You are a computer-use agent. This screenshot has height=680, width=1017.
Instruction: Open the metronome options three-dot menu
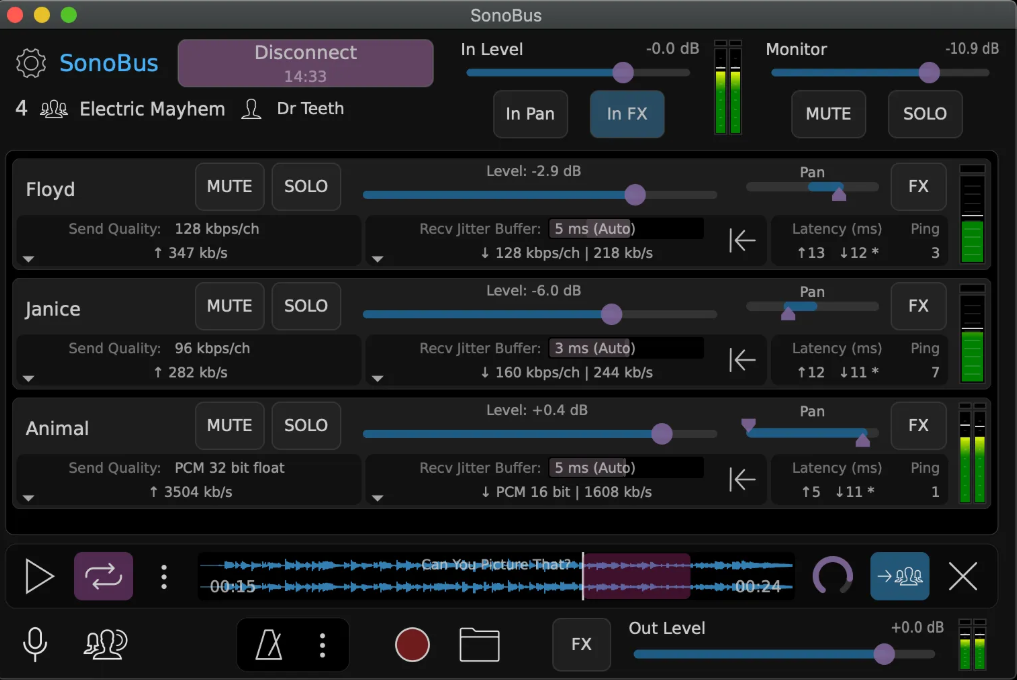pos(322,645)
